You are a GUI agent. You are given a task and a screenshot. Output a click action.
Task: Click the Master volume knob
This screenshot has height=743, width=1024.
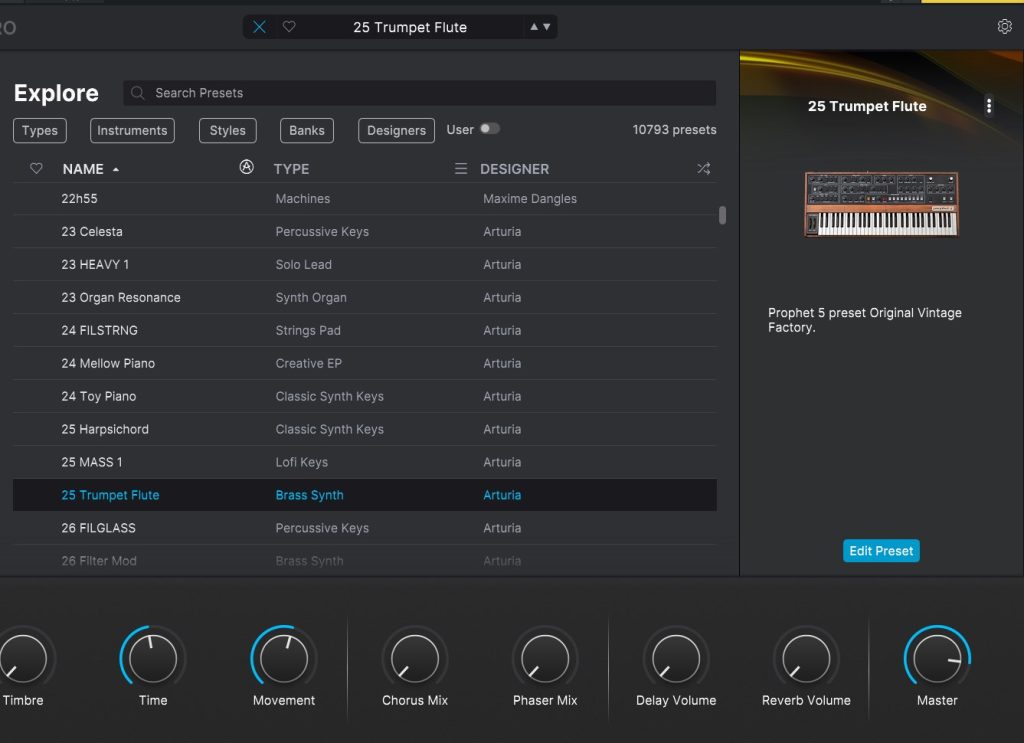(x=937, y=658)
